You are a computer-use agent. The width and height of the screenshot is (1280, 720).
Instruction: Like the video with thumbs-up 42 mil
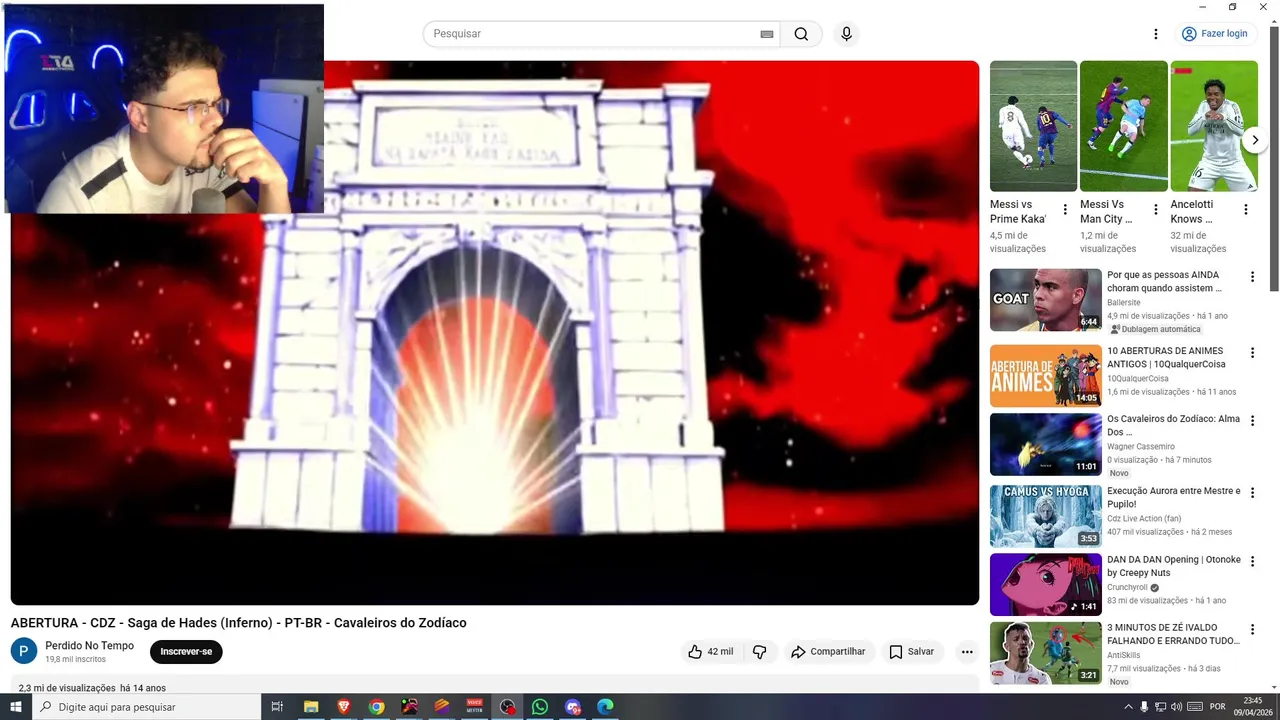point(710,652)
